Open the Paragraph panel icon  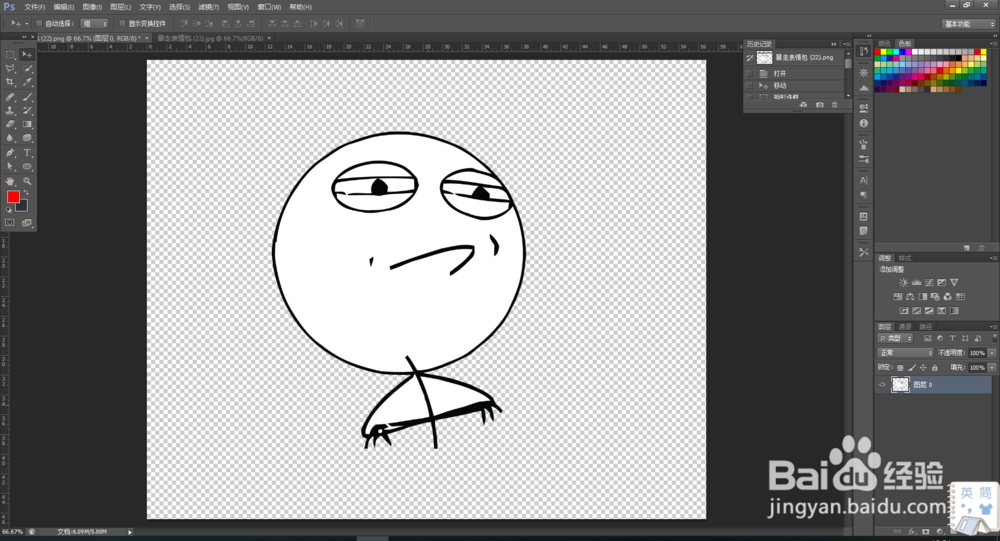pos(864,195)
